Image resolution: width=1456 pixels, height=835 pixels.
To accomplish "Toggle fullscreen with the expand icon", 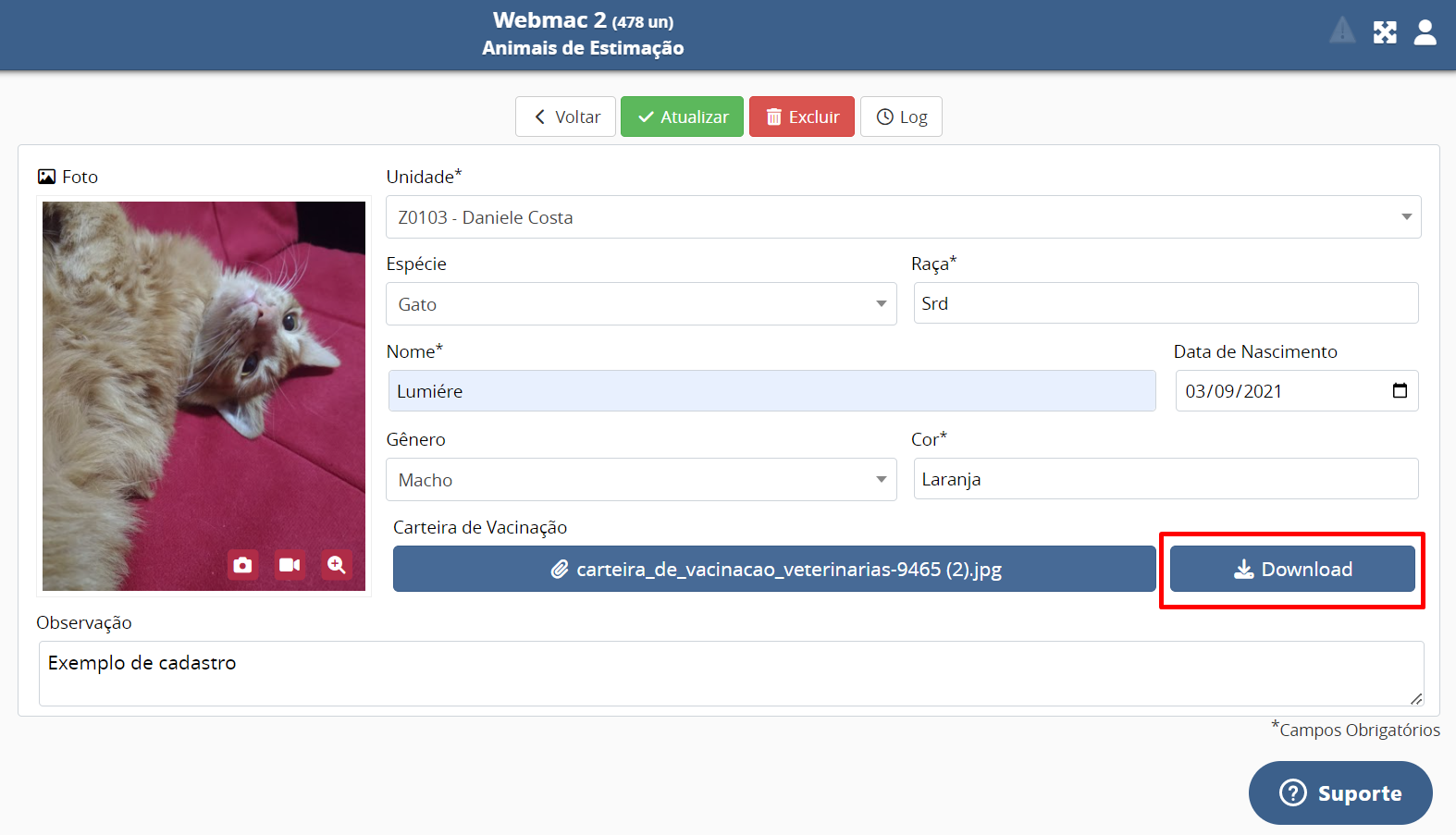I will click(x=1384, y=32).
